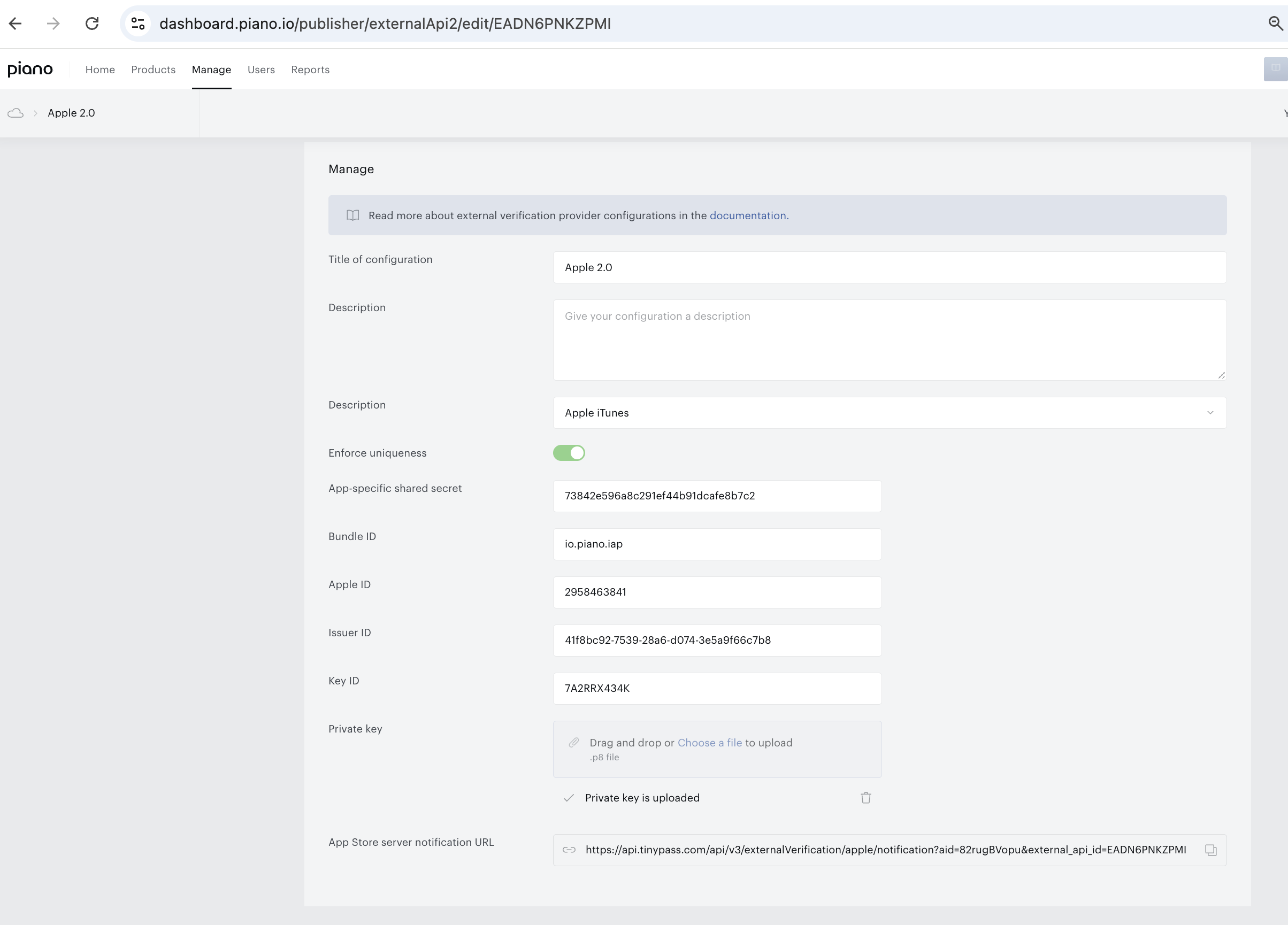Click the chevron arrow in the Apple iTunes field
The height and width of the screenshot is (925, 1288).
(1210, 413)
